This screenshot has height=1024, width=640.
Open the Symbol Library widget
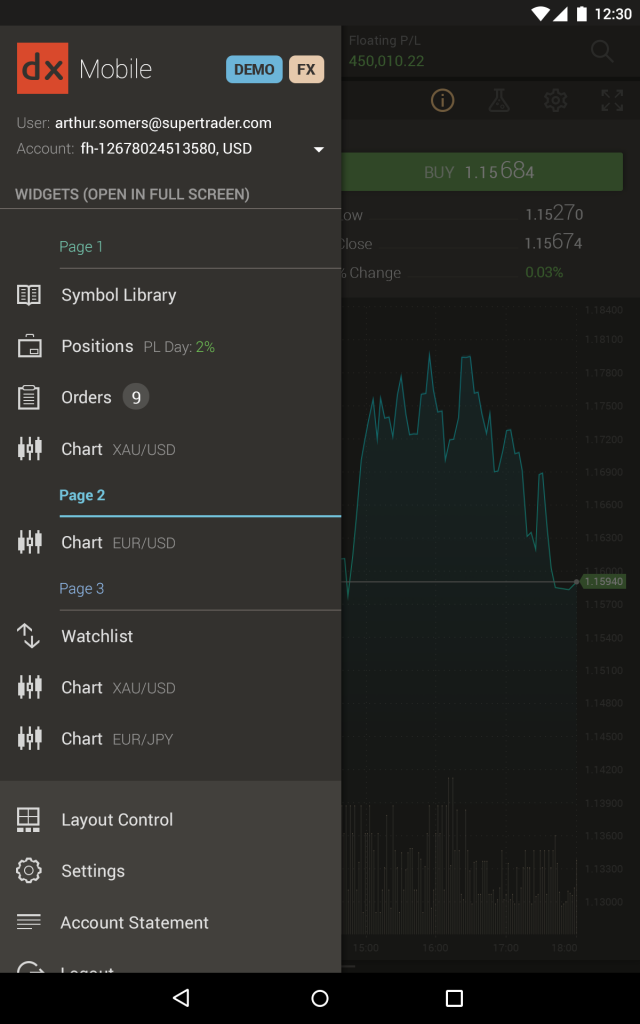pyautogui.click(x=120, y=294)
